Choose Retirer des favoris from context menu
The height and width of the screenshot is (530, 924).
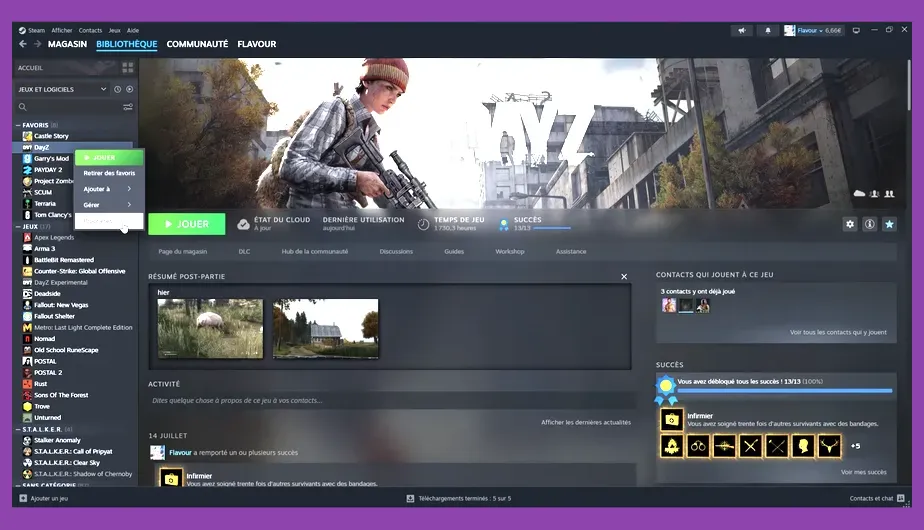(109, 173)
